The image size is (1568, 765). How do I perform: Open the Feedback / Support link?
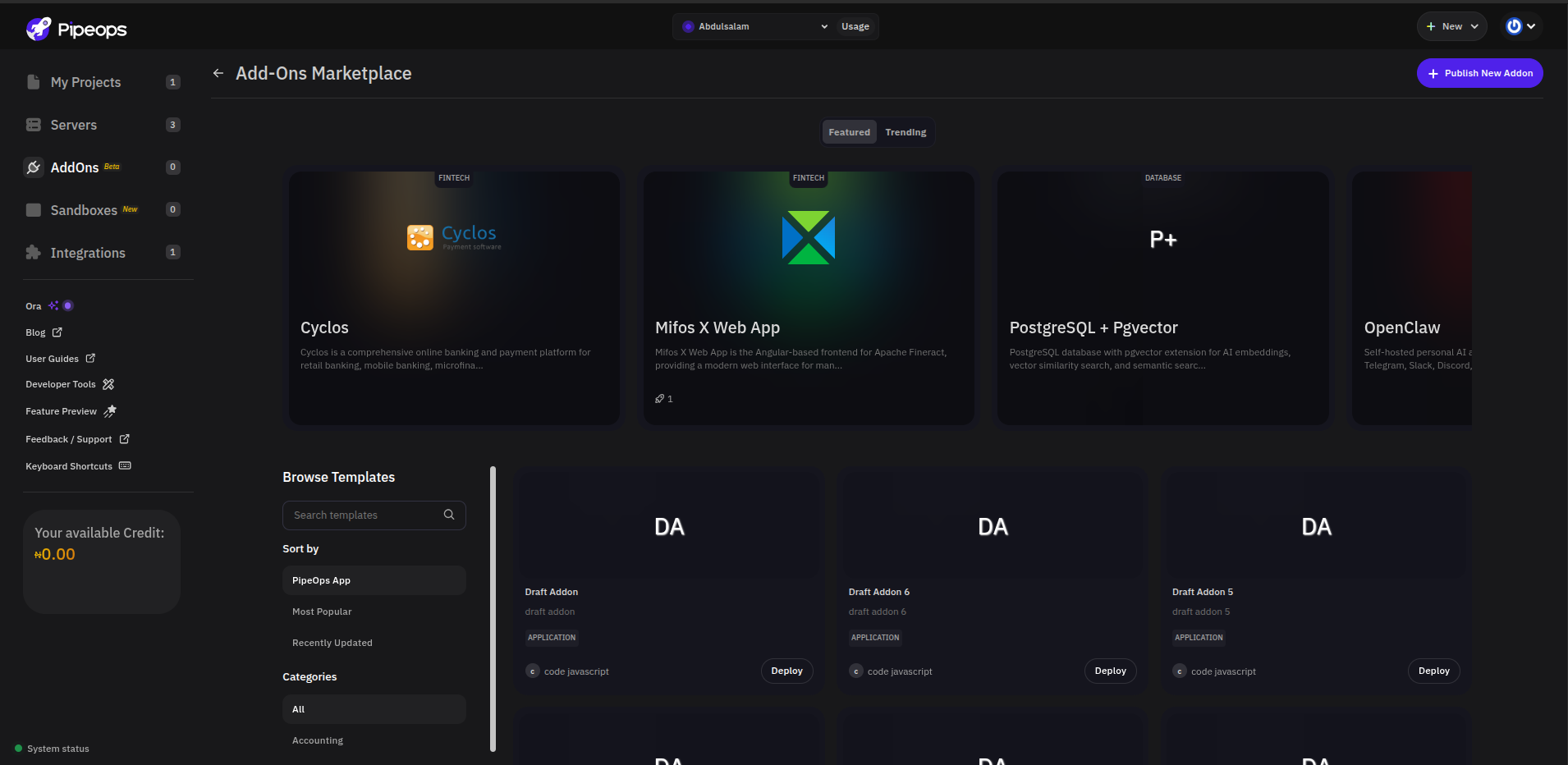point(78,439)
